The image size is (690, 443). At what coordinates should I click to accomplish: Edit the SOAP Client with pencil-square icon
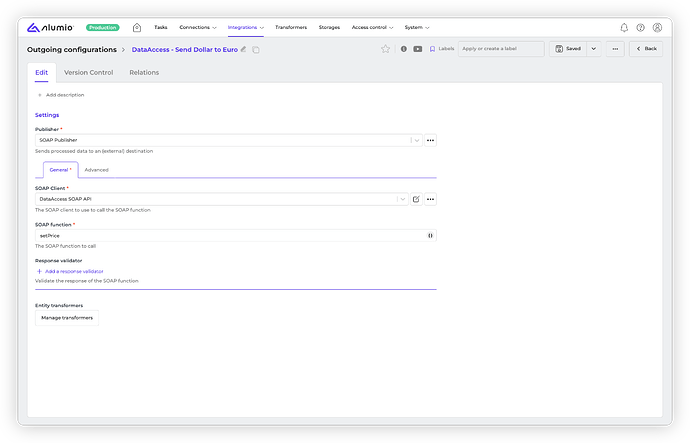(x=416, y=199)
